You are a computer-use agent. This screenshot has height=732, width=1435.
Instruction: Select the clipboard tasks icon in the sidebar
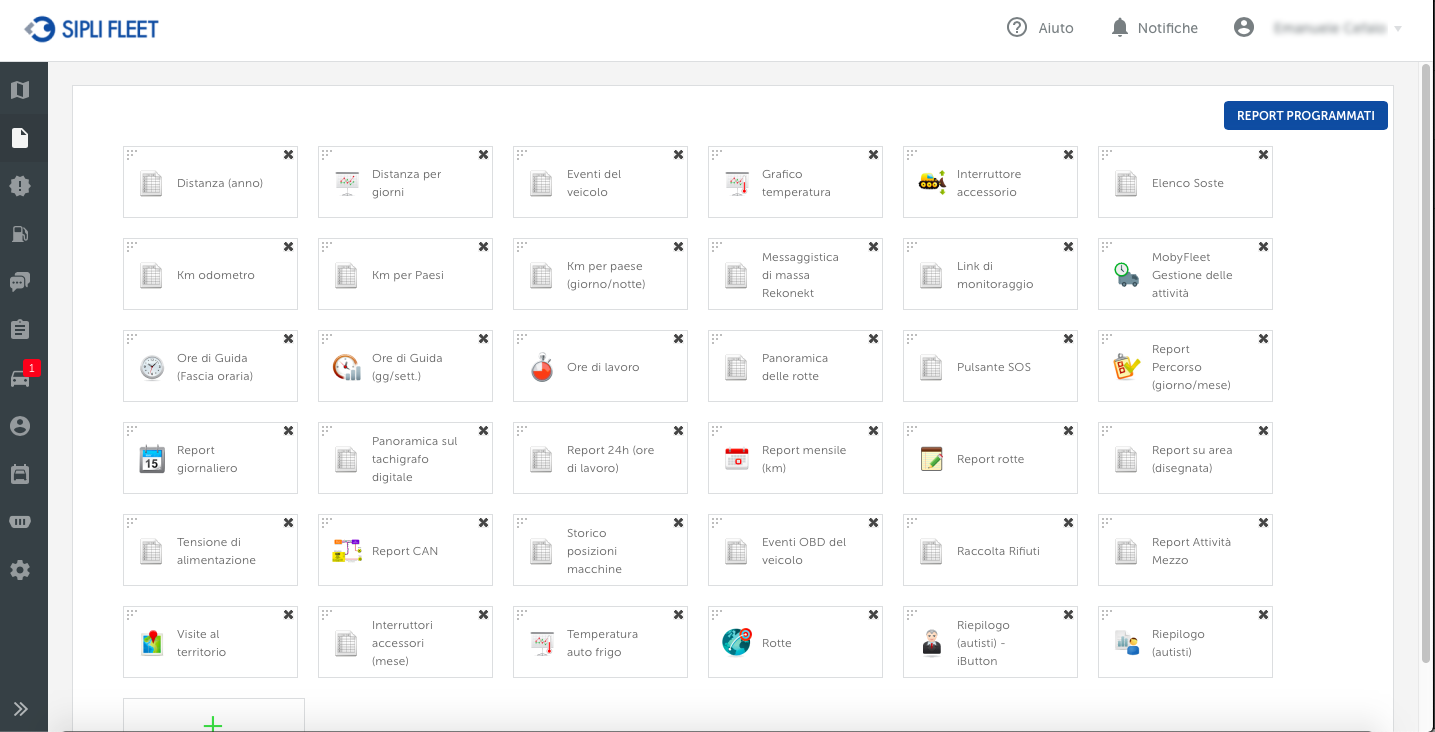click(x=22, y=328)
